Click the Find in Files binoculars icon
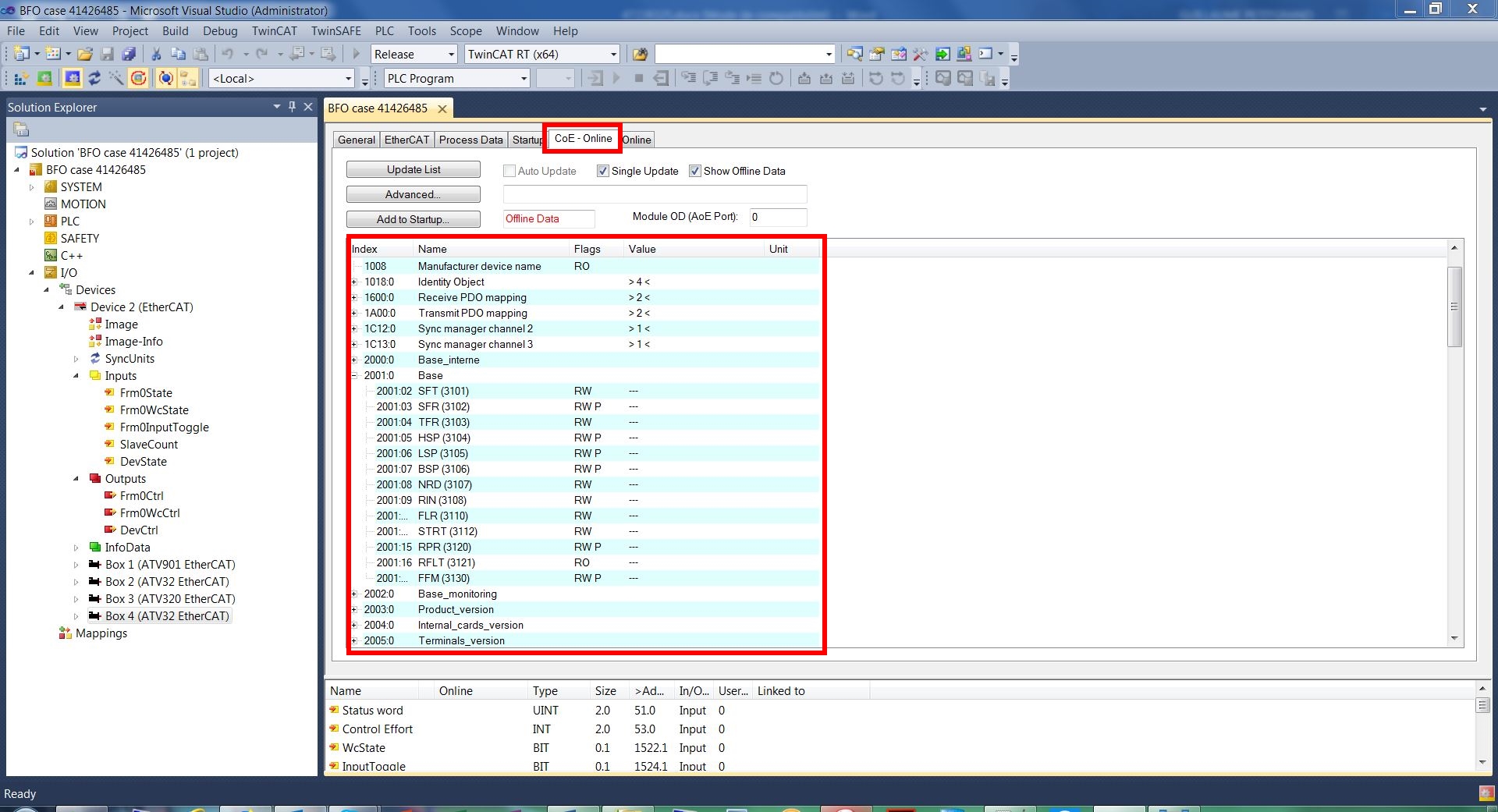 (x=640, y=54)
